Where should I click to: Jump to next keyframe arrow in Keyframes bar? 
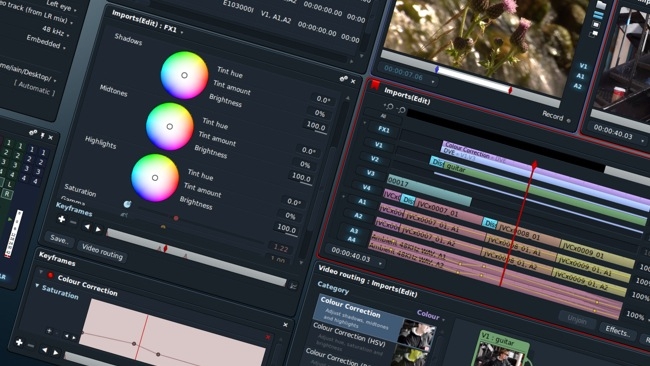click(98, 229)
